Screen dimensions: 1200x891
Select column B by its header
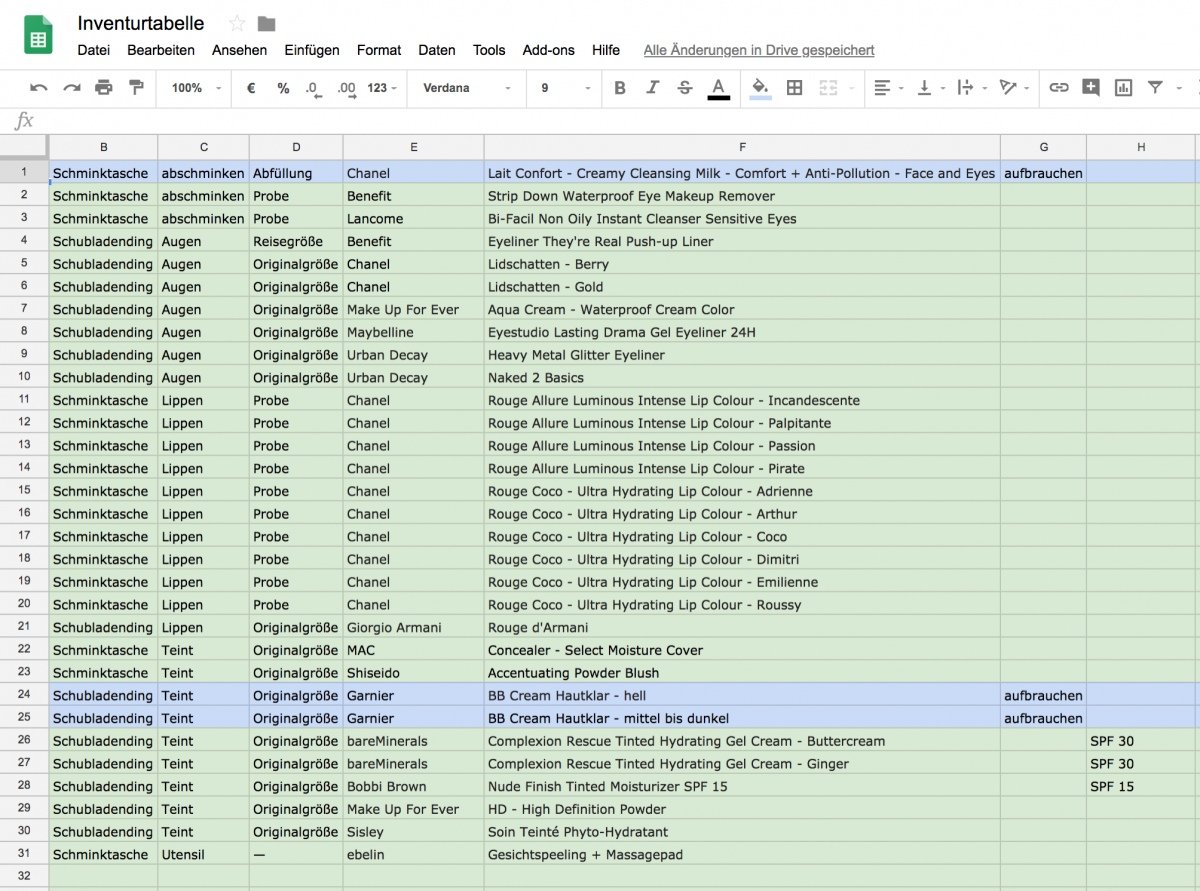click(104, 148)
